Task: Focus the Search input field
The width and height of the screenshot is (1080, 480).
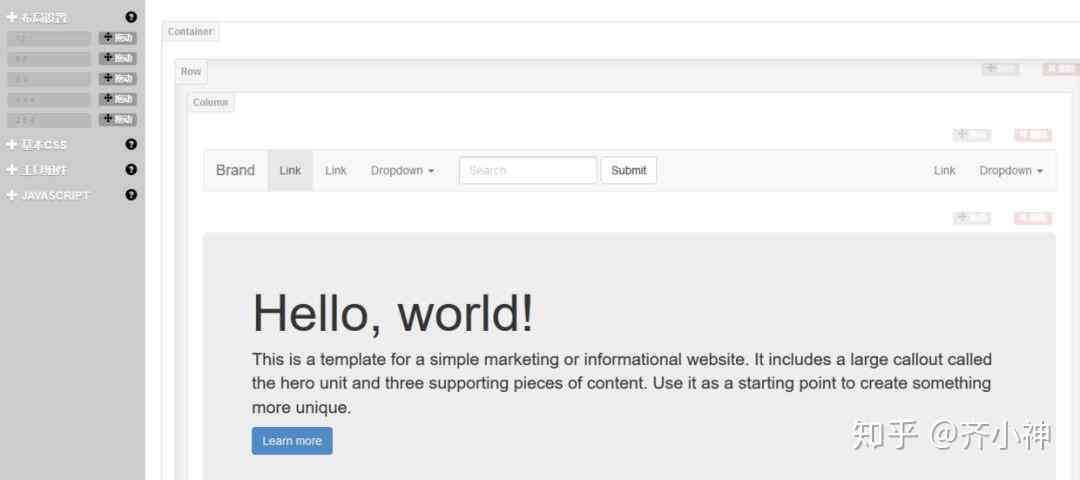Action: 528,170
